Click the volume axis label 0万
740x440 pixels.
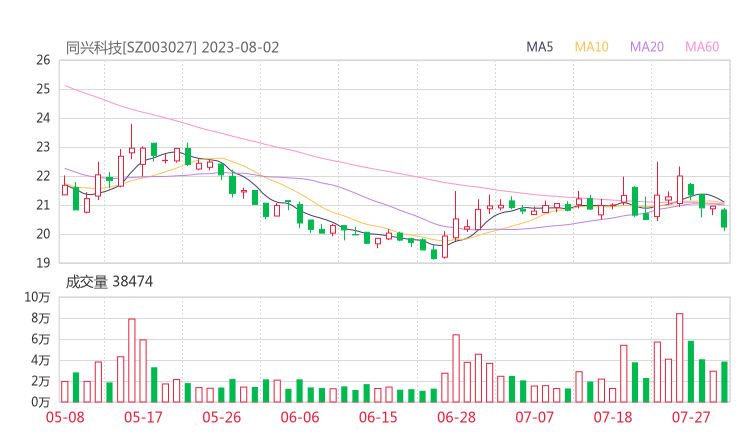click(x=40, y=402)
